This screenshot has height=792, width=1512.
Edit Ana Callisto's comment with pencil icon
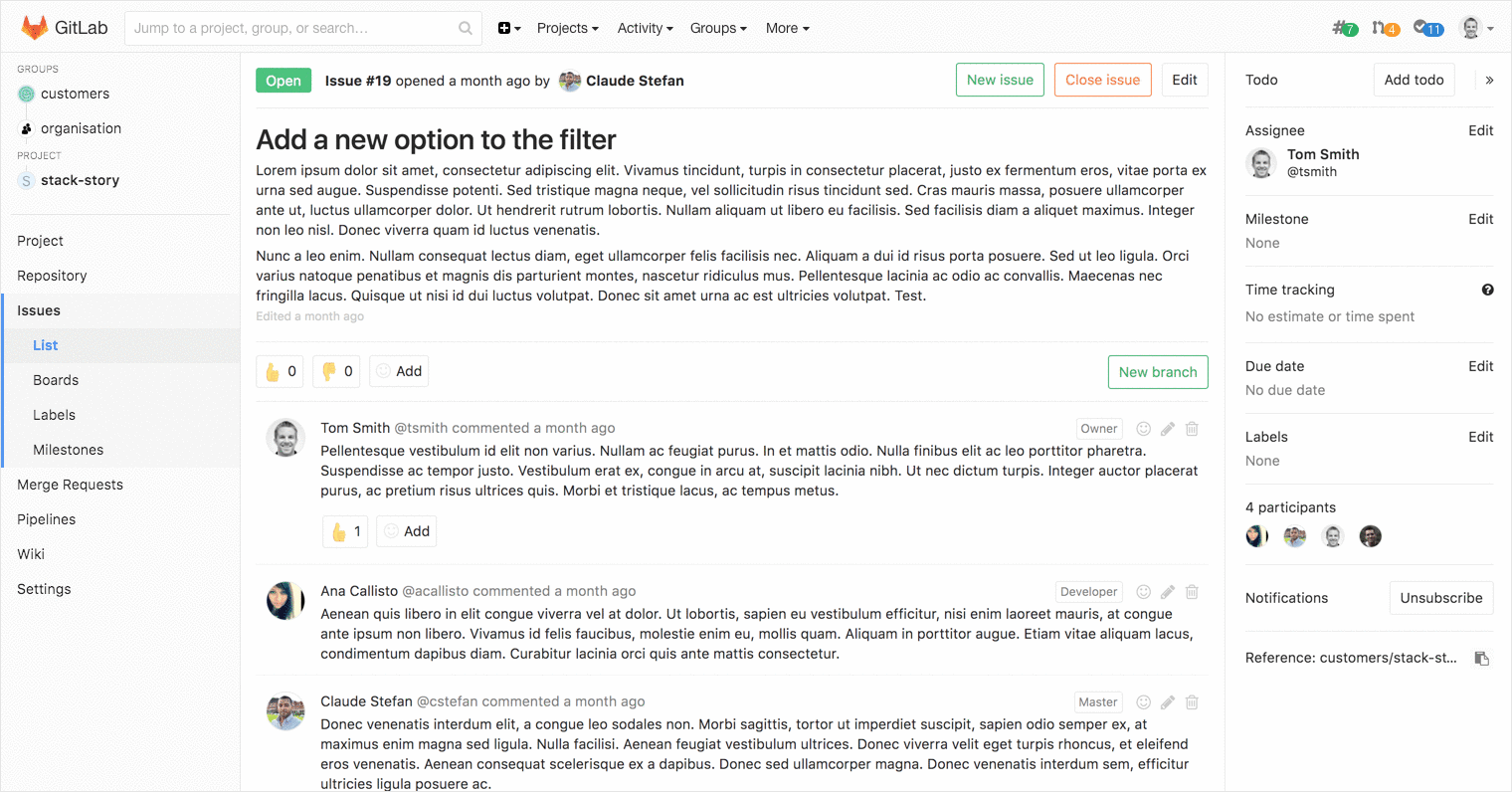[1168, 592]
